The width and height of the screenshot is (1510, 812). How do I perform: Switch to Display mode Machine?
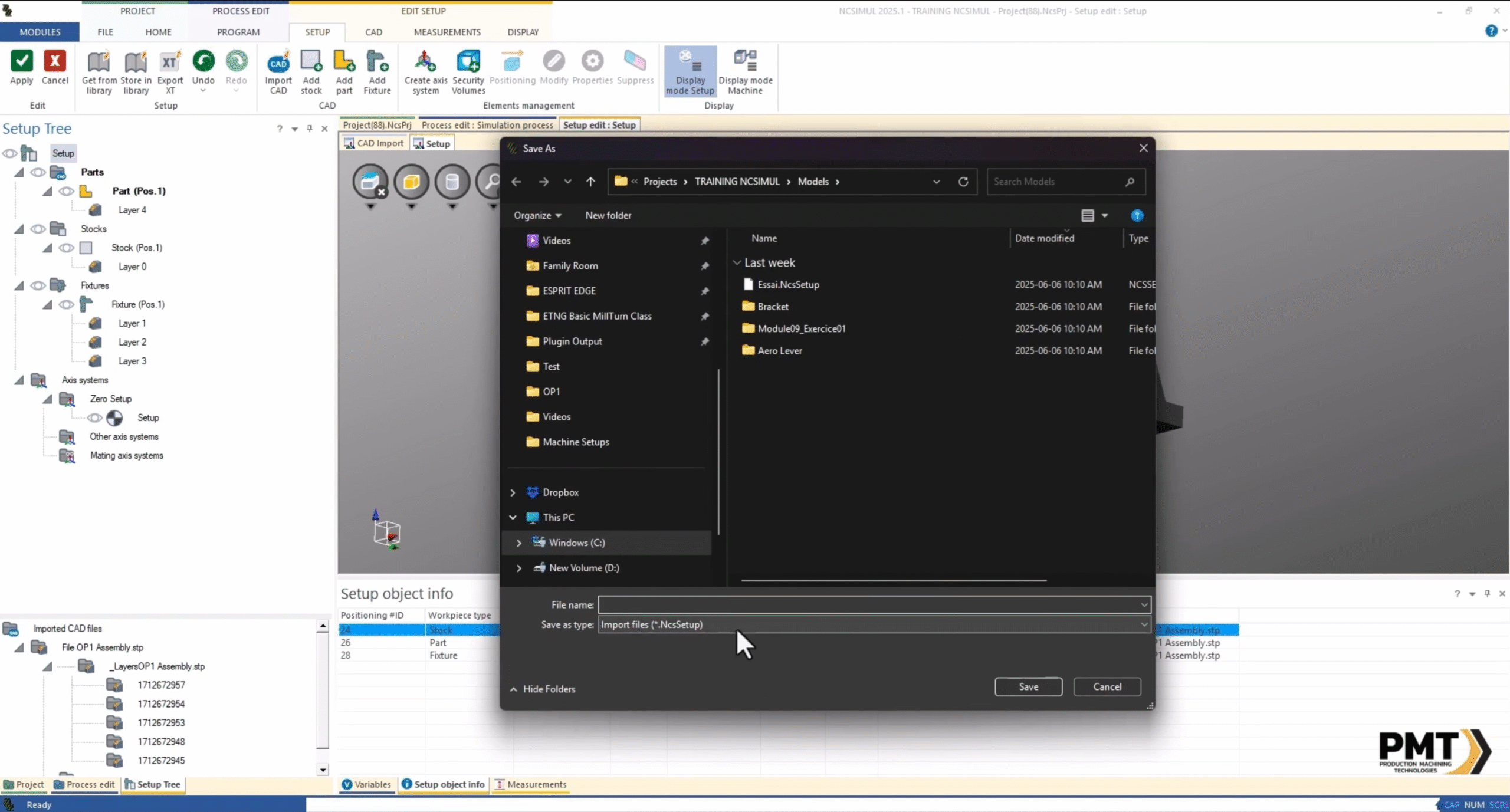tap(746, 71)
